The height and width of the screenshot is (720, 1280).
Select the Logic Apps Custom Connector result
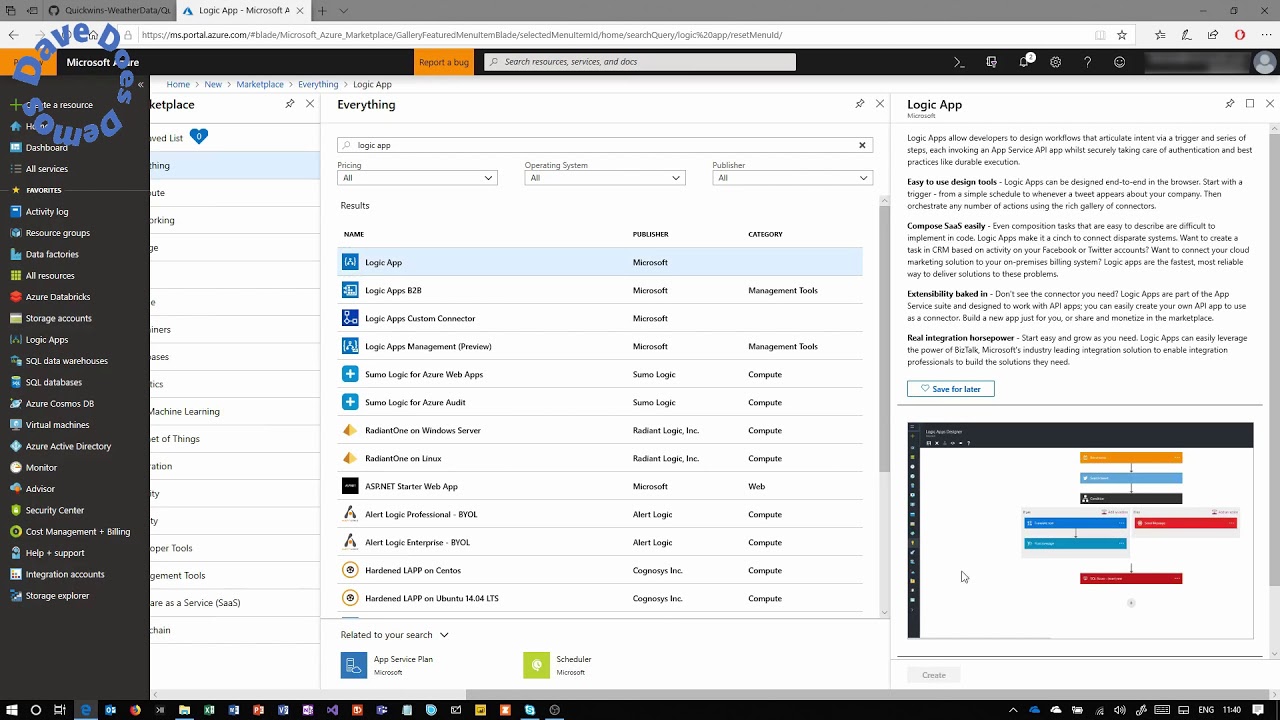click(600, 318)
